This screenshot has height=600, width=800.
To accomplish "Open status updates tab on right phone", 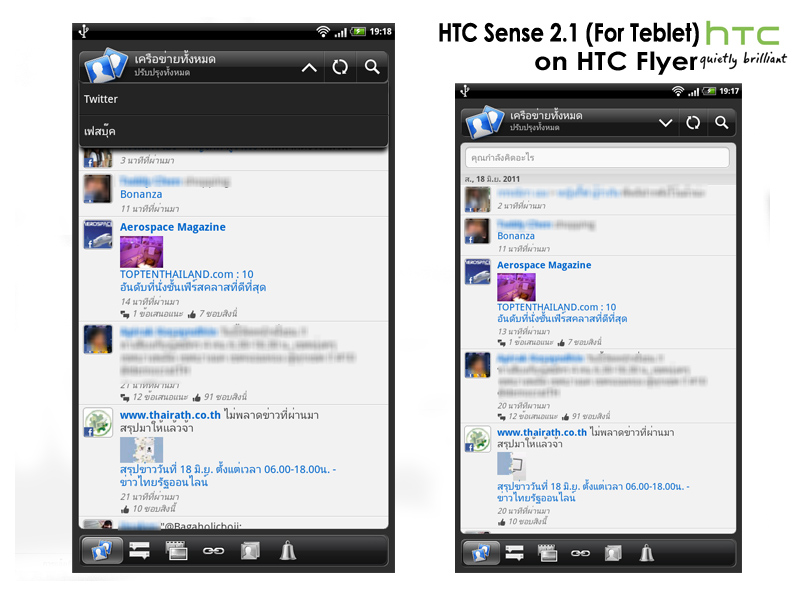I will coord(514,553).
